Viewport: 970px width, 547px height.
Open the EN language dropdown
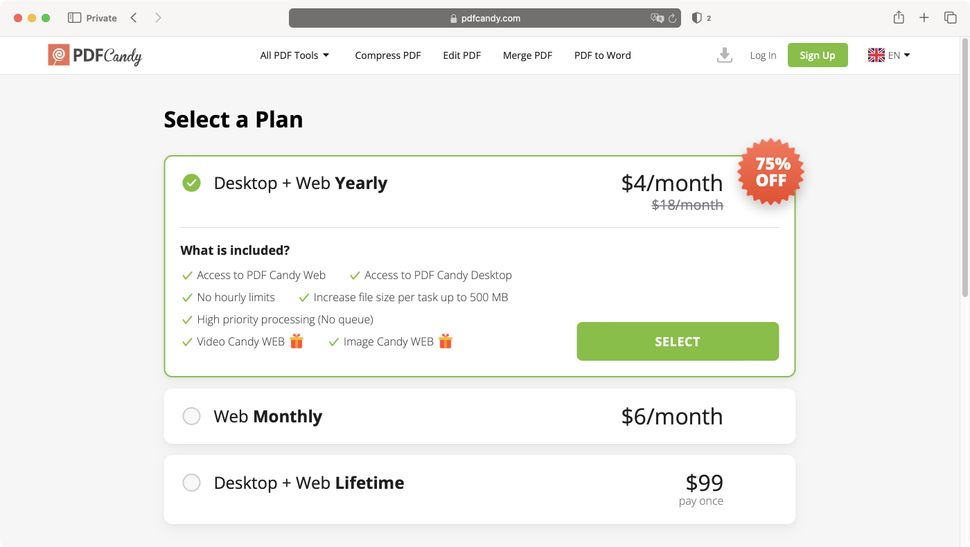click(889, 55)
